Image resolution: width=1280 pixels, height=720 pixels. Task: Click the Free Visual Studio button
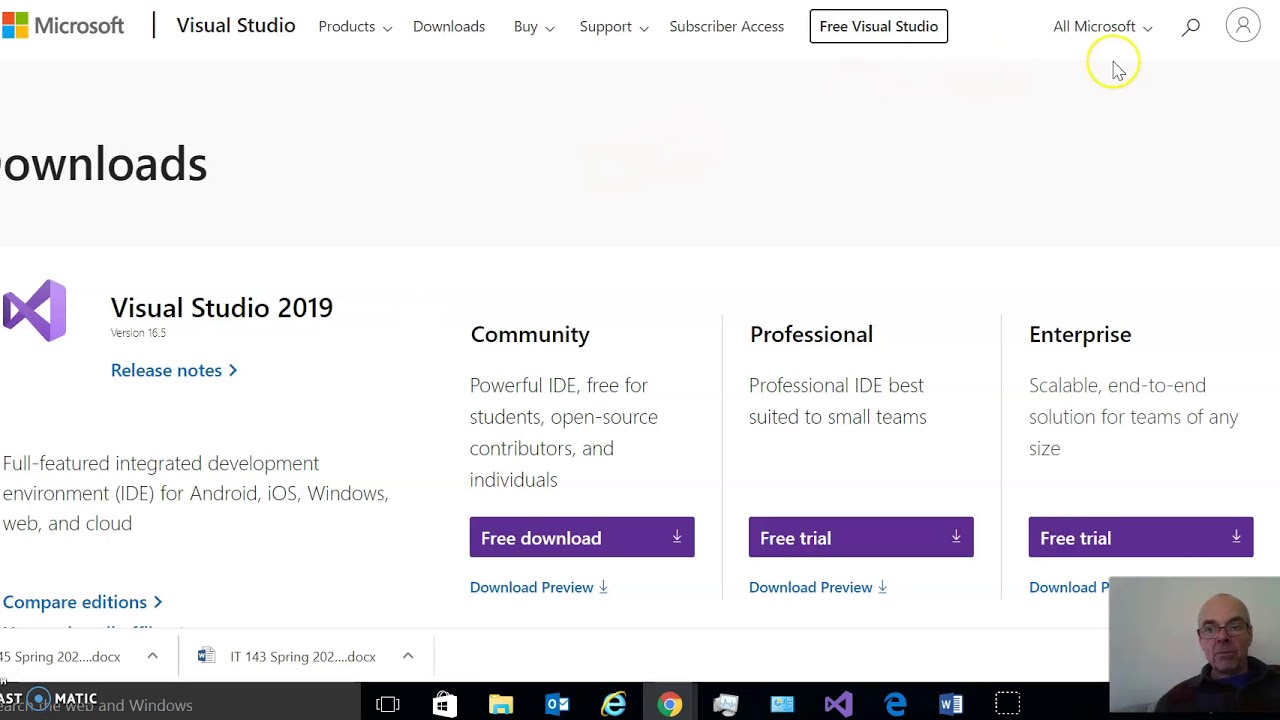879,26
